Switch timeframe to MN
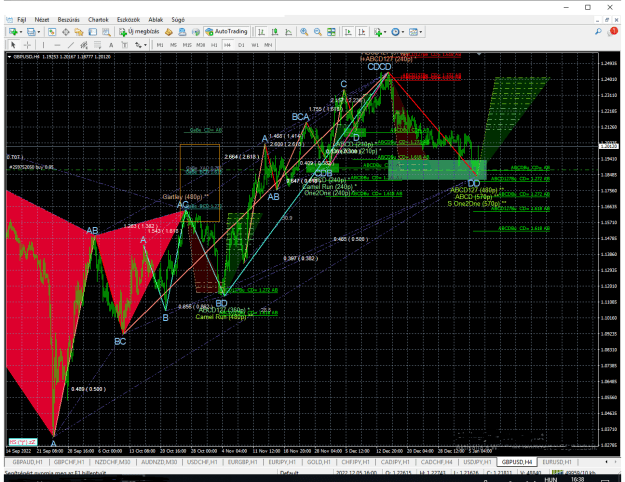Image resolution: width=625 pixels, height=482 pixels. 268,45
